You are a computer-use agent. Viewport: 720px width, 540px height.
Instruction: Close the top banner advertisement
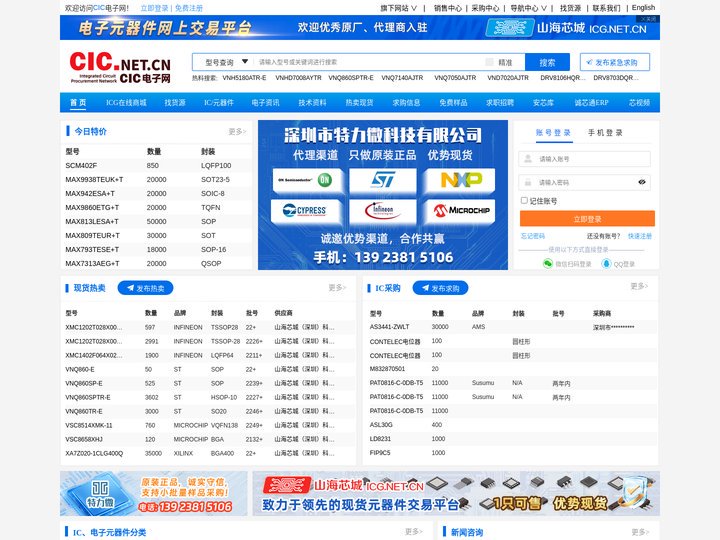coord(649,19)
